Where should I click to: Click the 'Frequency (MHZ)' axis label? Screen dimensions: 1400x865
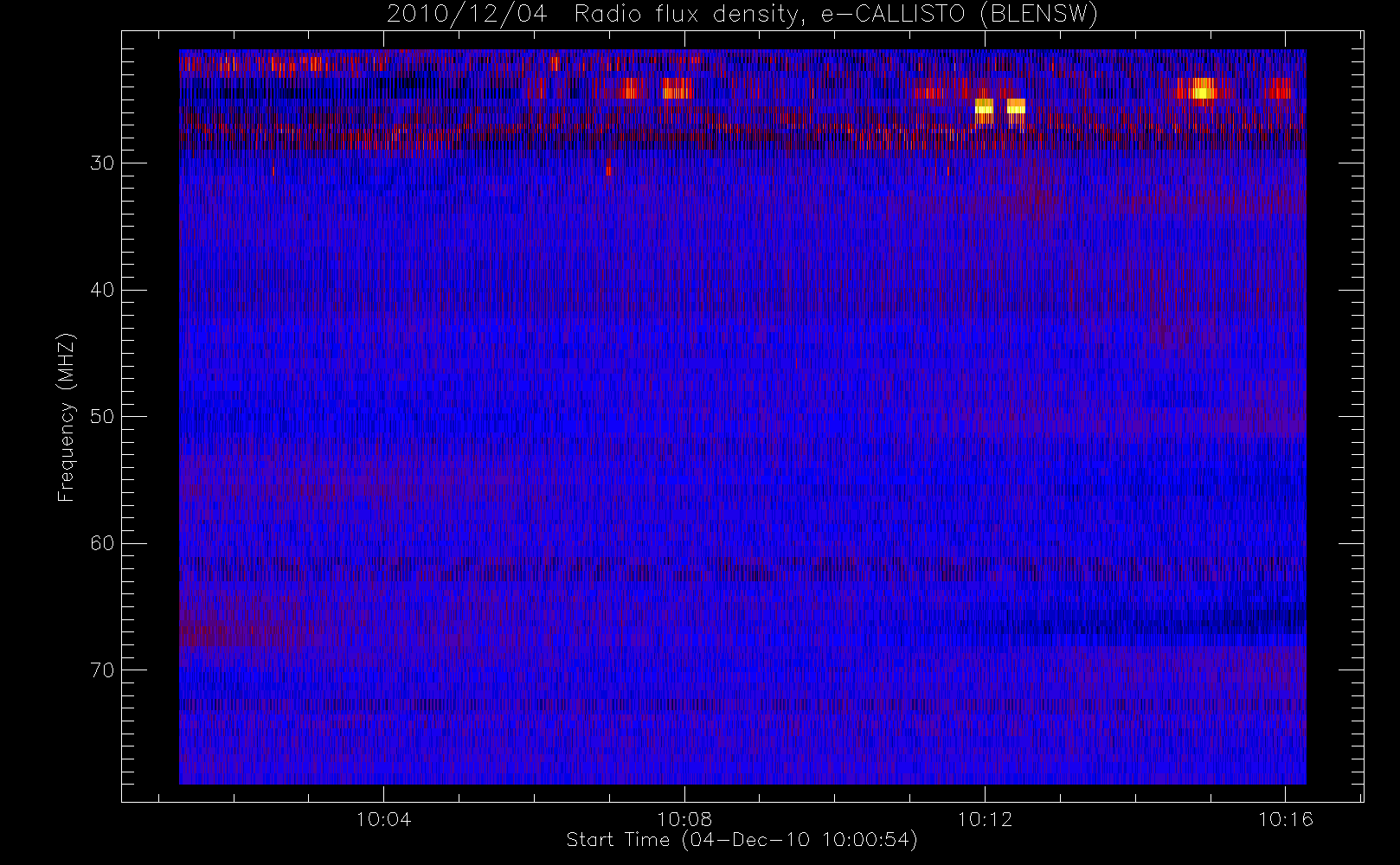pos(67,417)
